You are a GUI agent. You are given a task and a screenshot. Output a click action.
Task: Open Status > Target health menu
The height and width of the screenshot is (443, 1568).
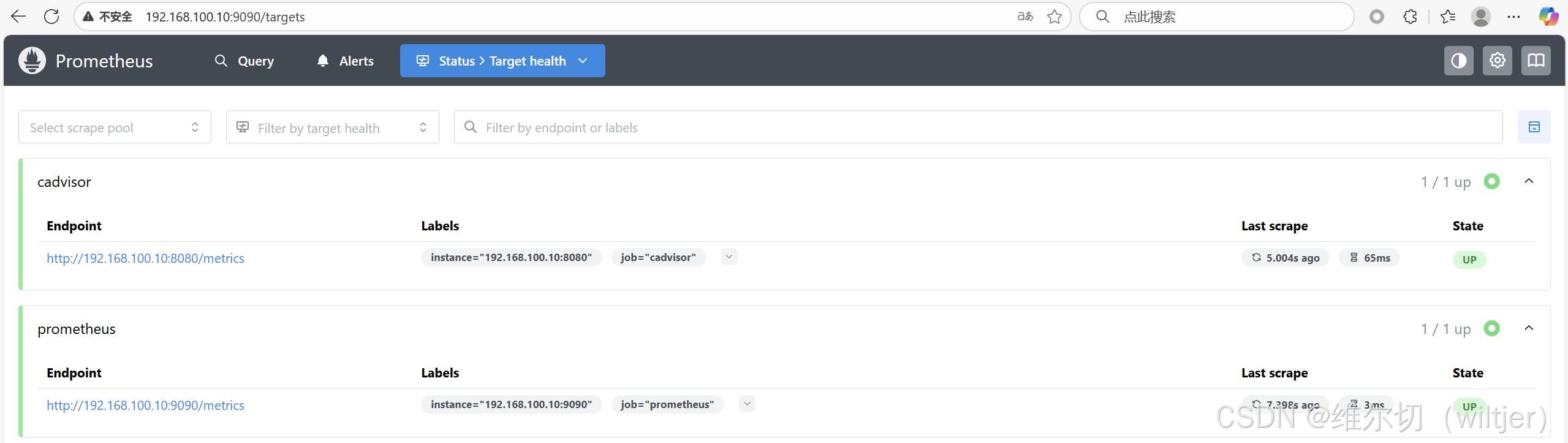click(502, 61)
